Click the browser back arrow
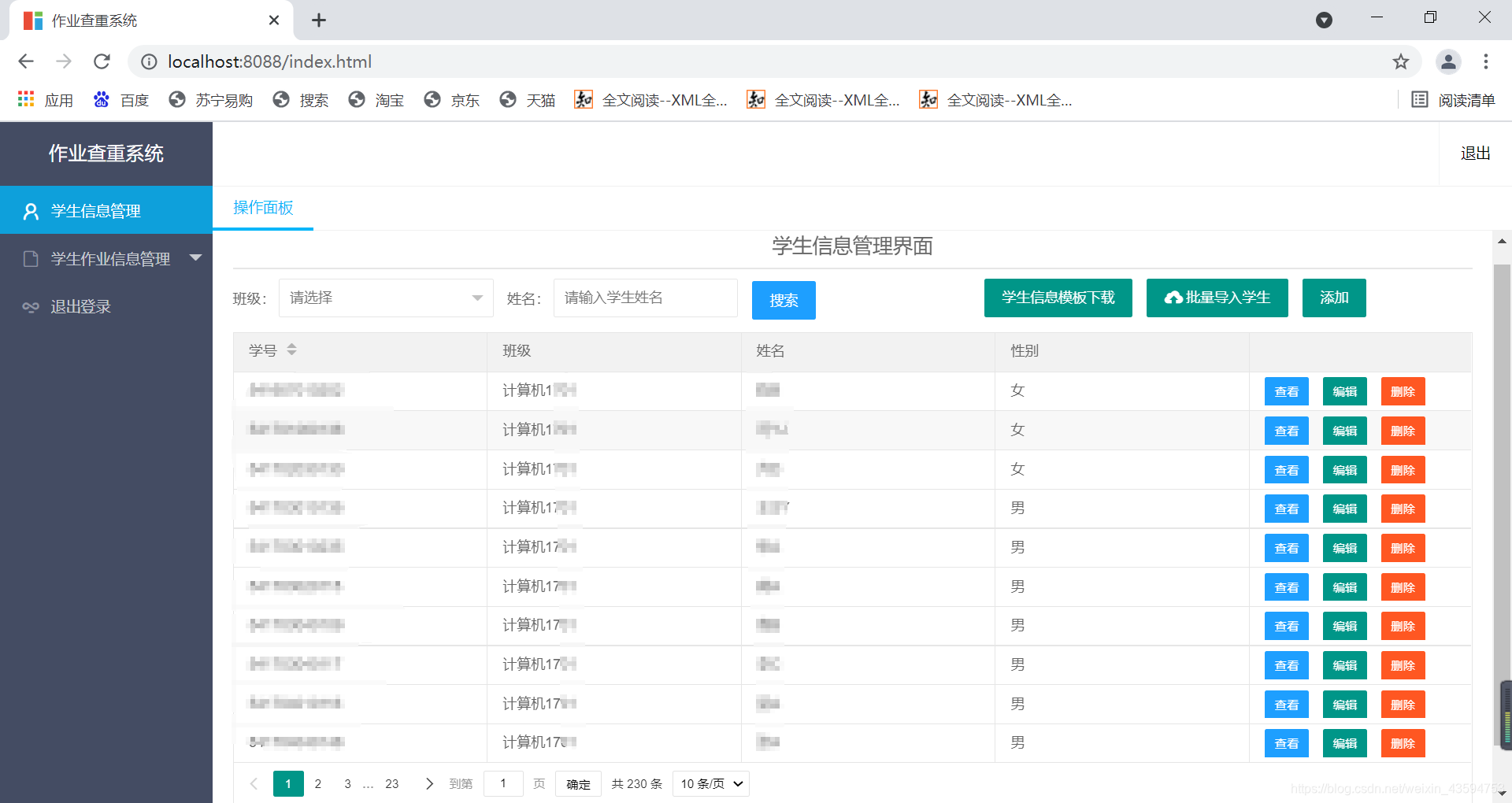This screenshot has width=1512, height=803. (x=26, y=61)
